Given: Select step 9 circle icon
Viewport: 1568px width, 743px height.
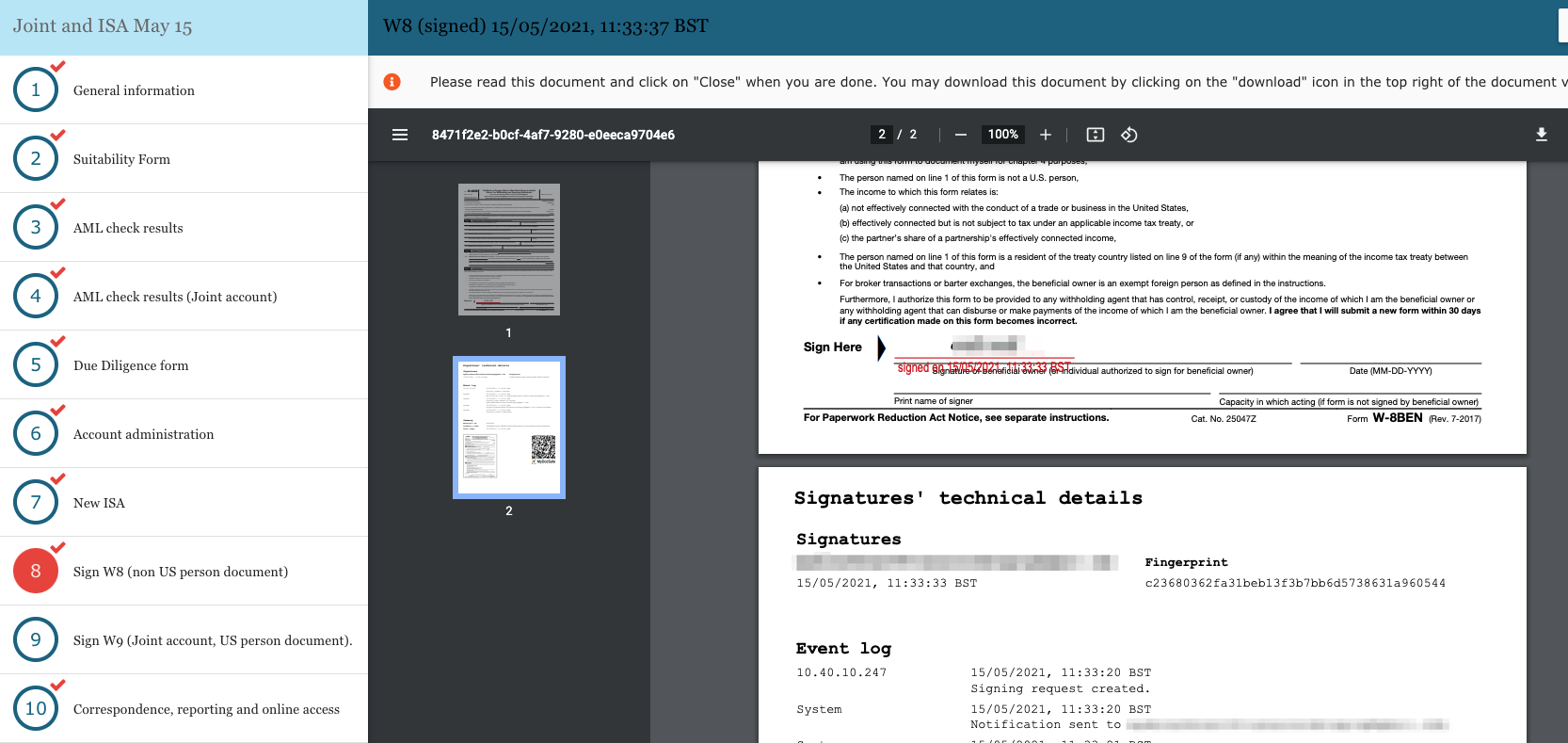Looking at the screenshot, I should tap(36, 639).
